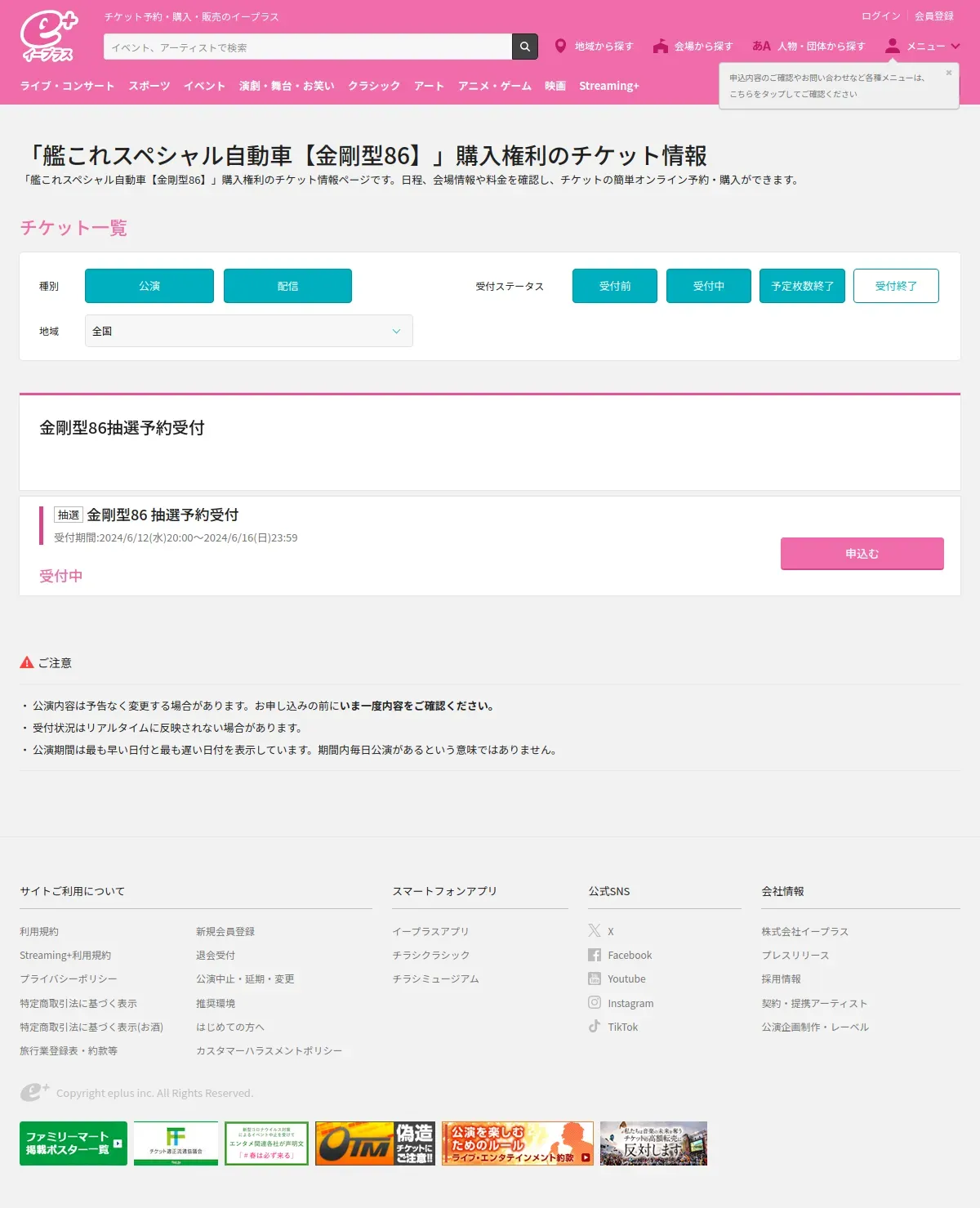Image resolution: width=980 pixels, height=1208 pixels.
Task: Open スポーツ category
Action: click(149, 86)
